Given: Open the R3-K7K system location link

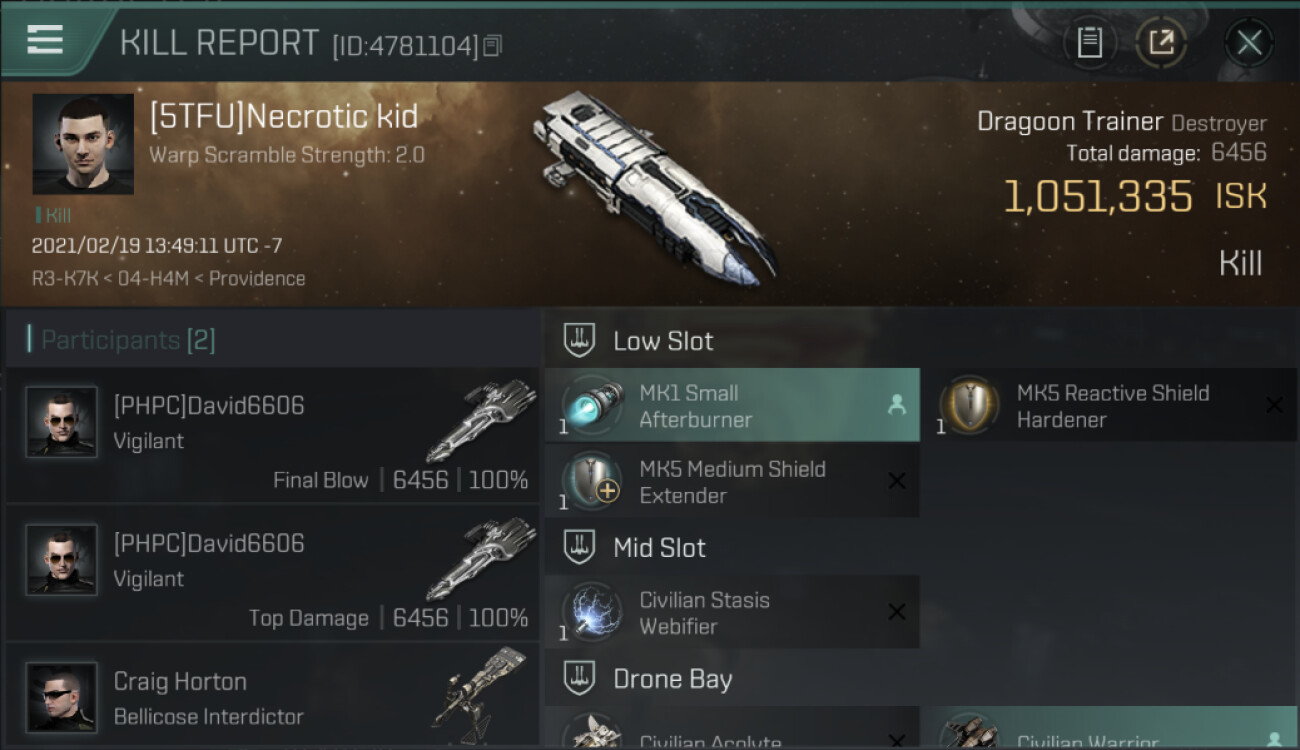Looking at the screenshot, I should [65, 278].
